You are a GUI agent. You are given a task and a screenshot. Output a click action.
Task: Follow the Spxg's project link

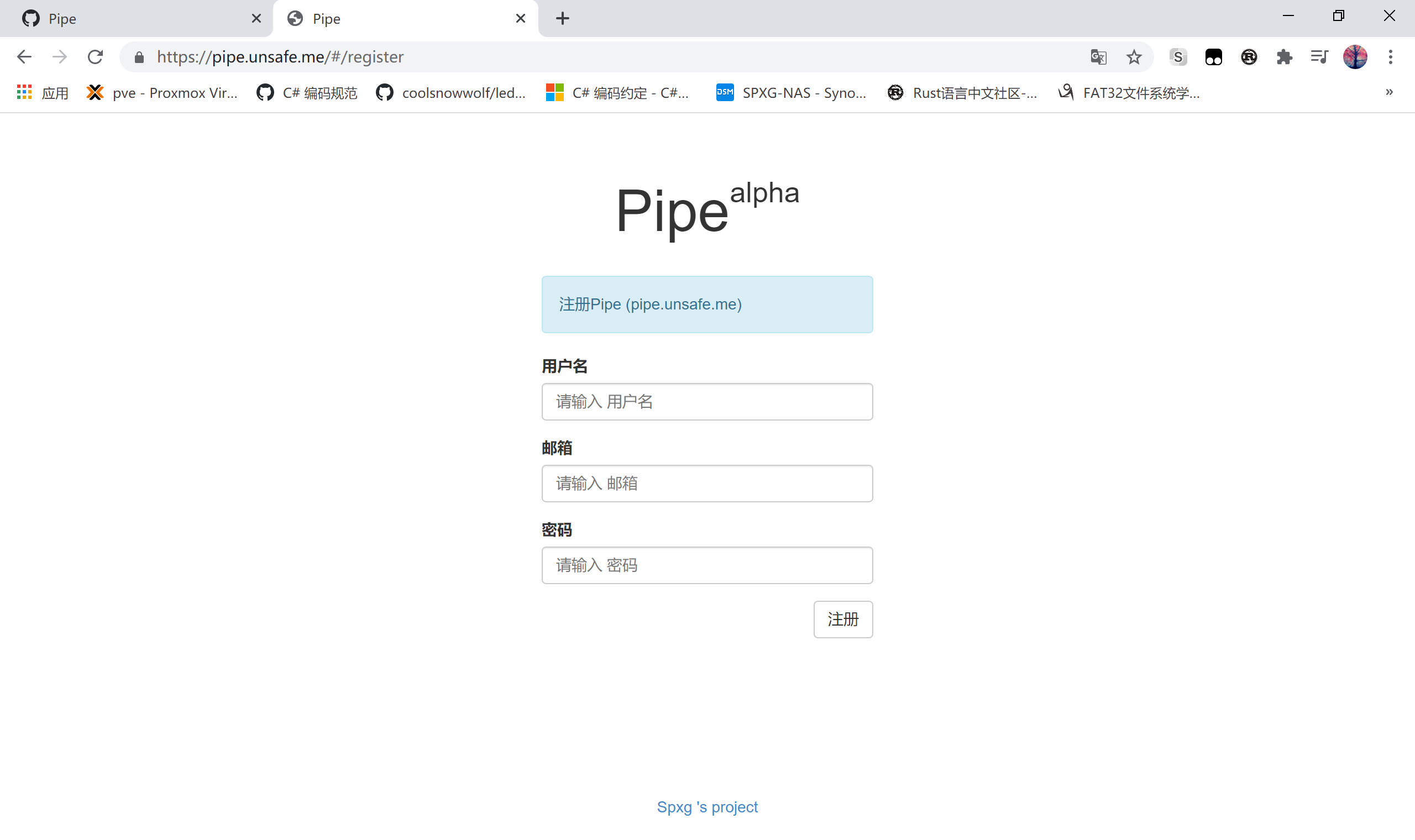pyautogui.click(x=707, y=807)
